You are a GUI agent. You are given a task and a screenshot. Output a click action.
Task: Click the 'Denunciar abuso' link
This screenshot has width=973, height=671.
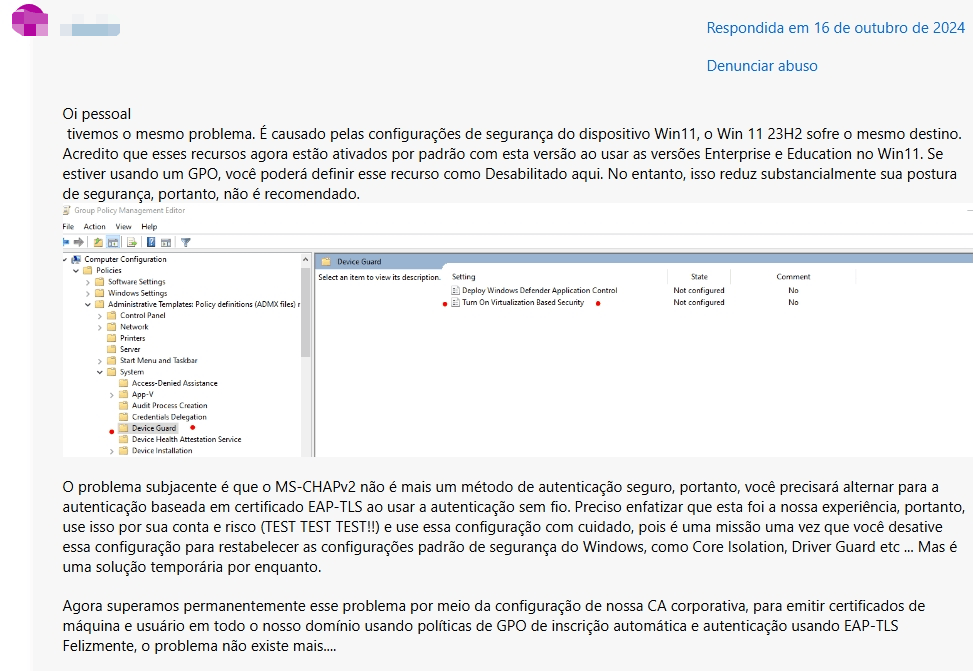tap(761, 66)
